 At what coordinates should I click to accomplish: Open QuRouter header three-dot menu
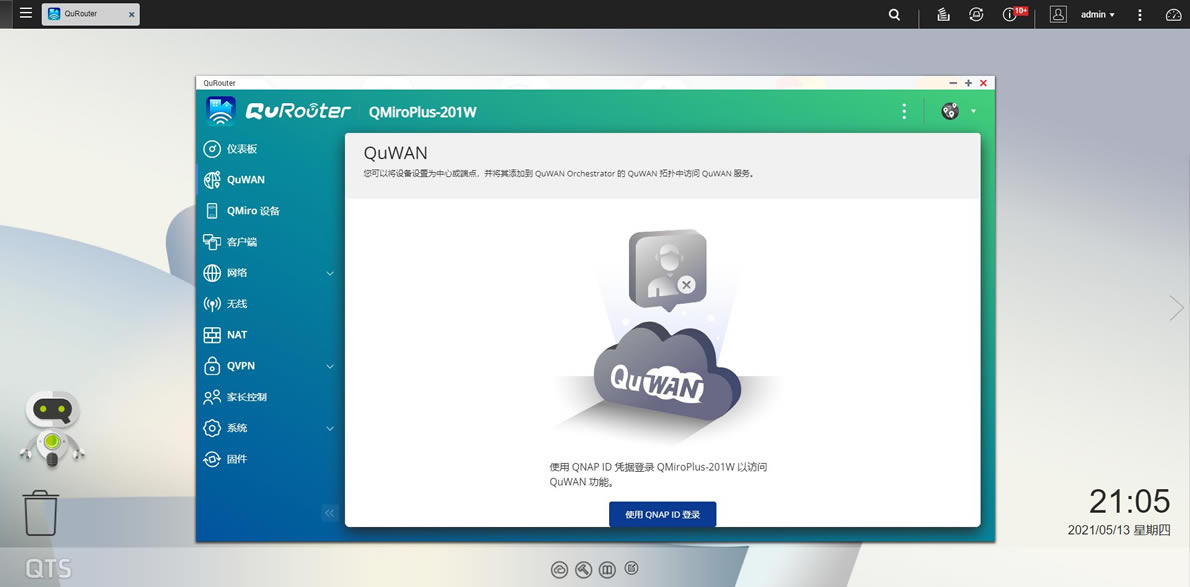tap(904, 112)
